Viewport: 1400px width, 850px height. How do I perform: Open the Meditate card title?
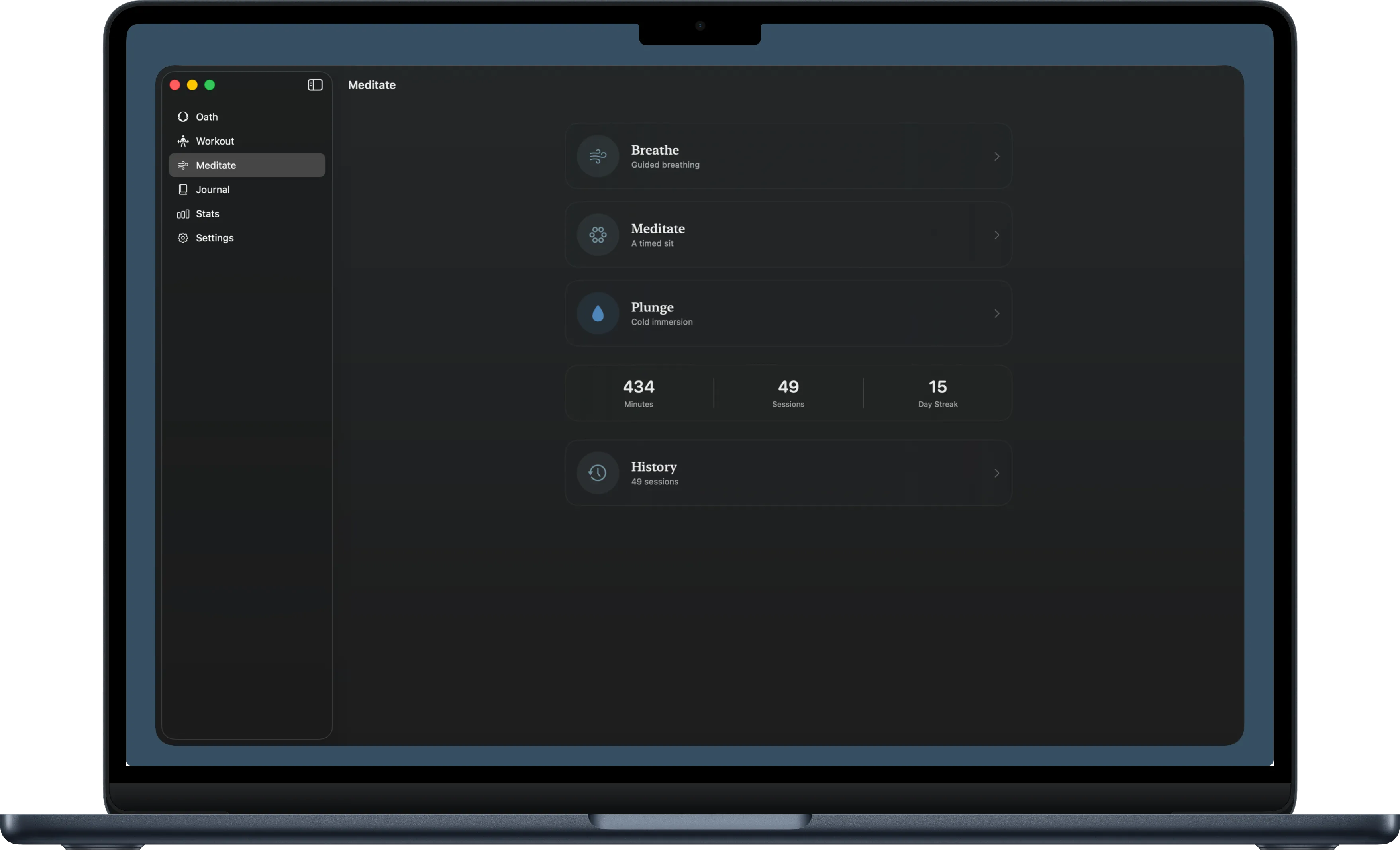point(658,228)
